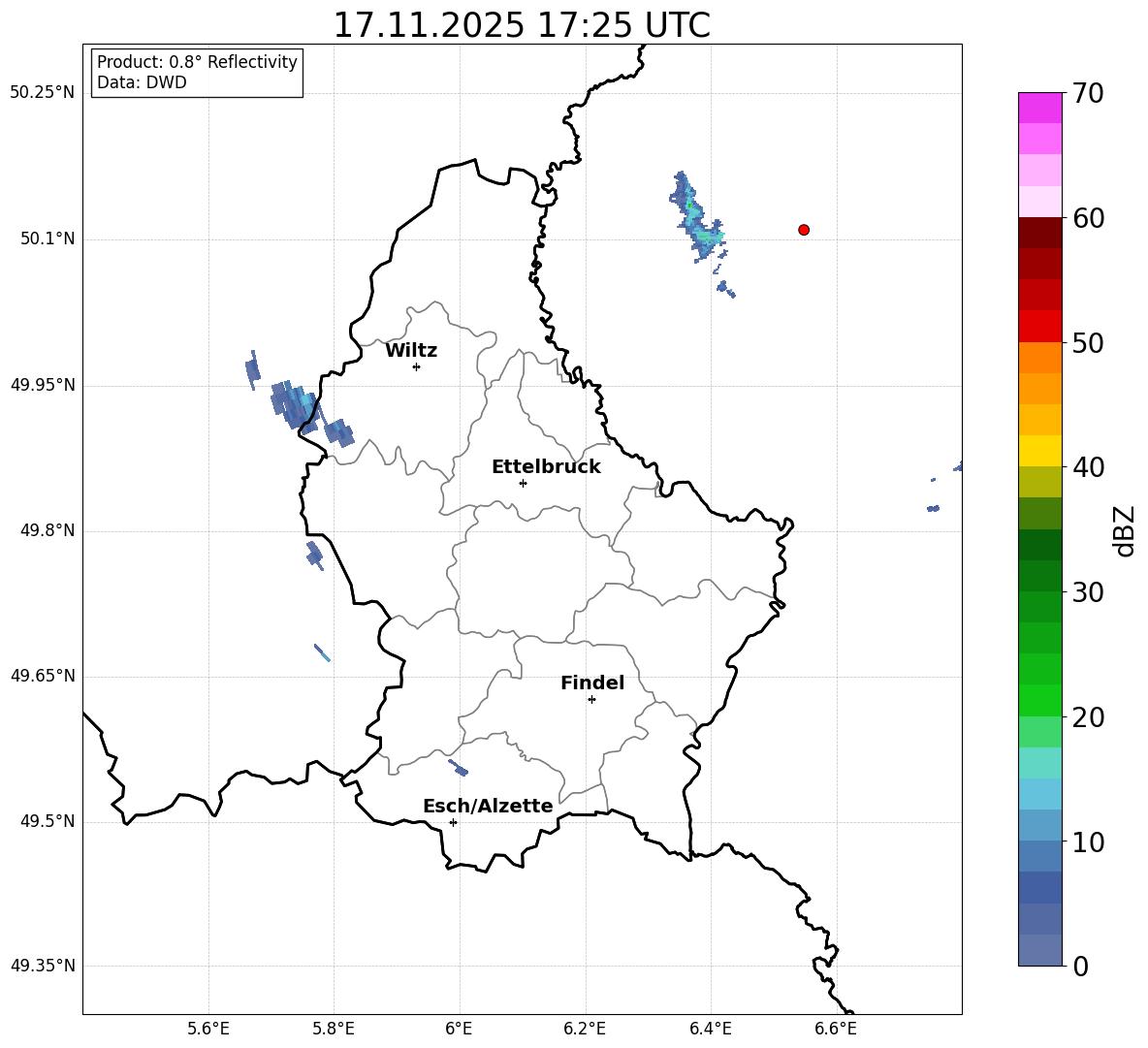The image size is (1148, 1048).
Task: Click the 6.2°E longitude tick label
Action: pyautogui.click(x=585, y=1029)
